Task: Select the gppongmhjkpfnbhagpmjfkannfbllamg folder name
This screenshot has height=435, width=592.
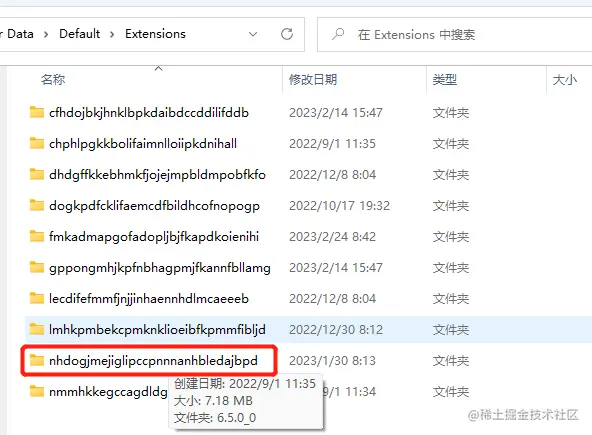Action: tap(160, 268)
